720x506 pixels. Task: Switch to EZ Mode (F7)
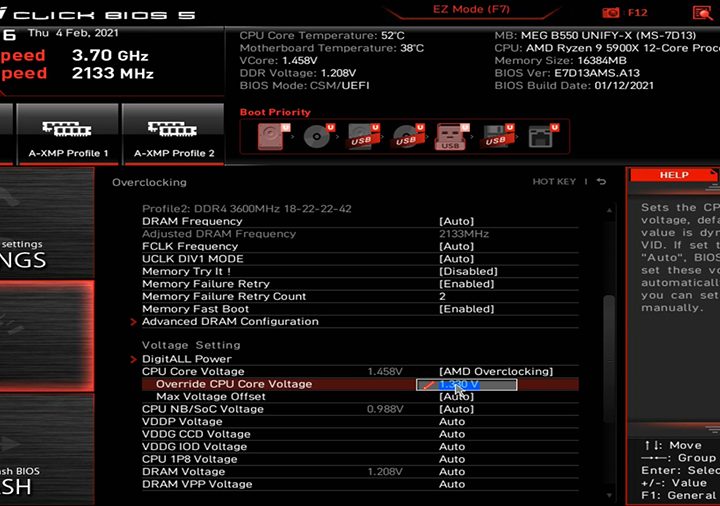(471, 9)
